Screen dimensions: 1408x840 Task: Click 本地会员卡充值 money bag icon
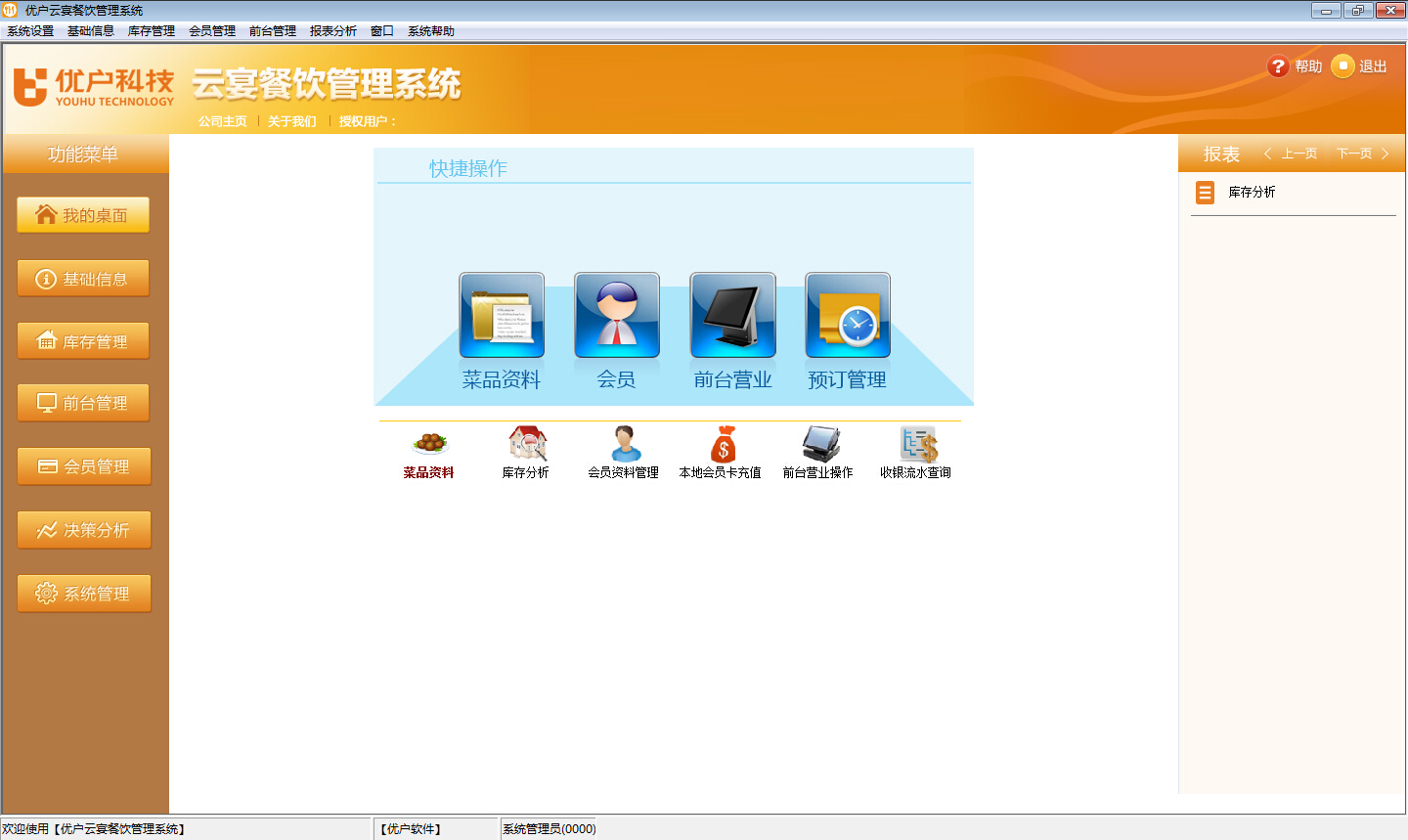click(x=723, y=444)
